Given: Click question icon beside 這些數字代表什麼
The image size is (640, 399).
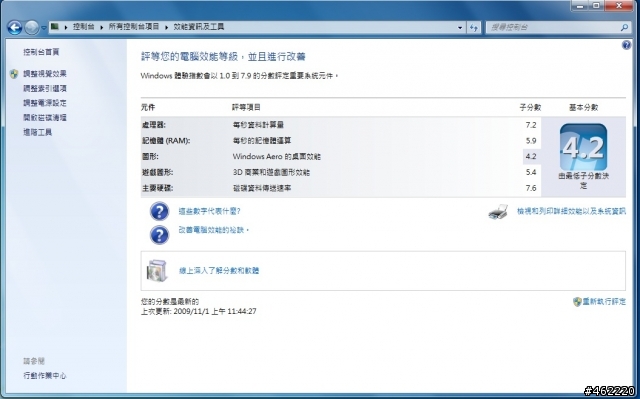Looking at the screenshot, I should tap(159, 211).
